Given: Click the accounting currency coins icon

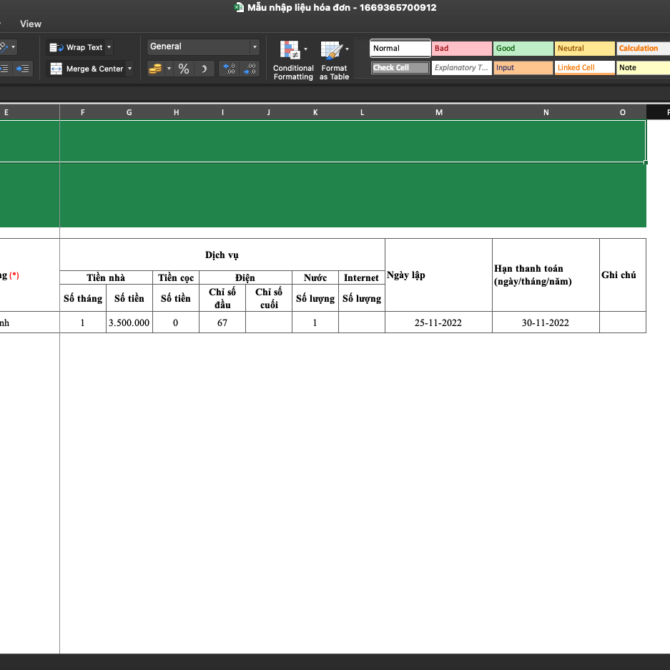Looking at the screenshot, I should 155,69.
